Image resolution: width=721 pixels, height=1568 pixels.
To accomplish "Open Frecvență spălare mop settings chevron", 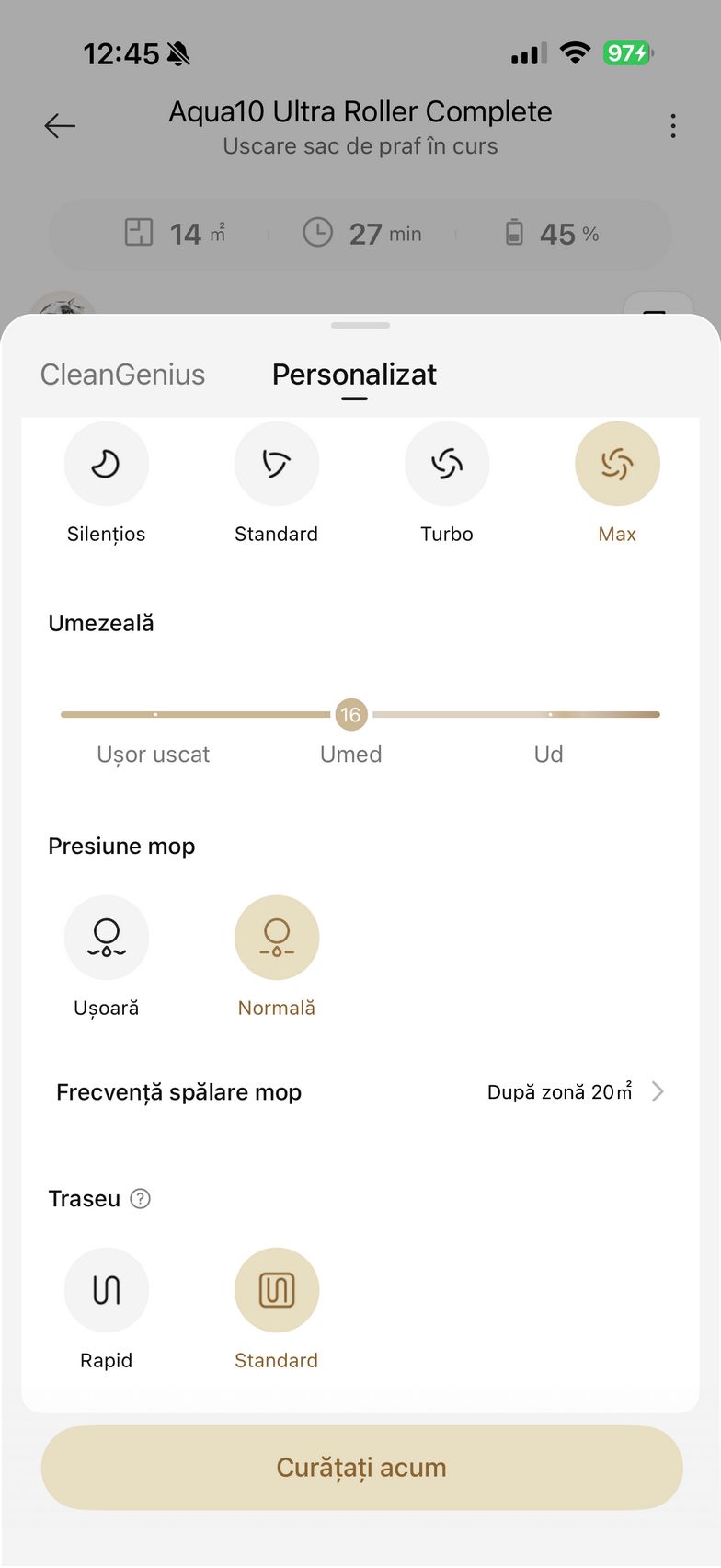I will (658, 1092).
